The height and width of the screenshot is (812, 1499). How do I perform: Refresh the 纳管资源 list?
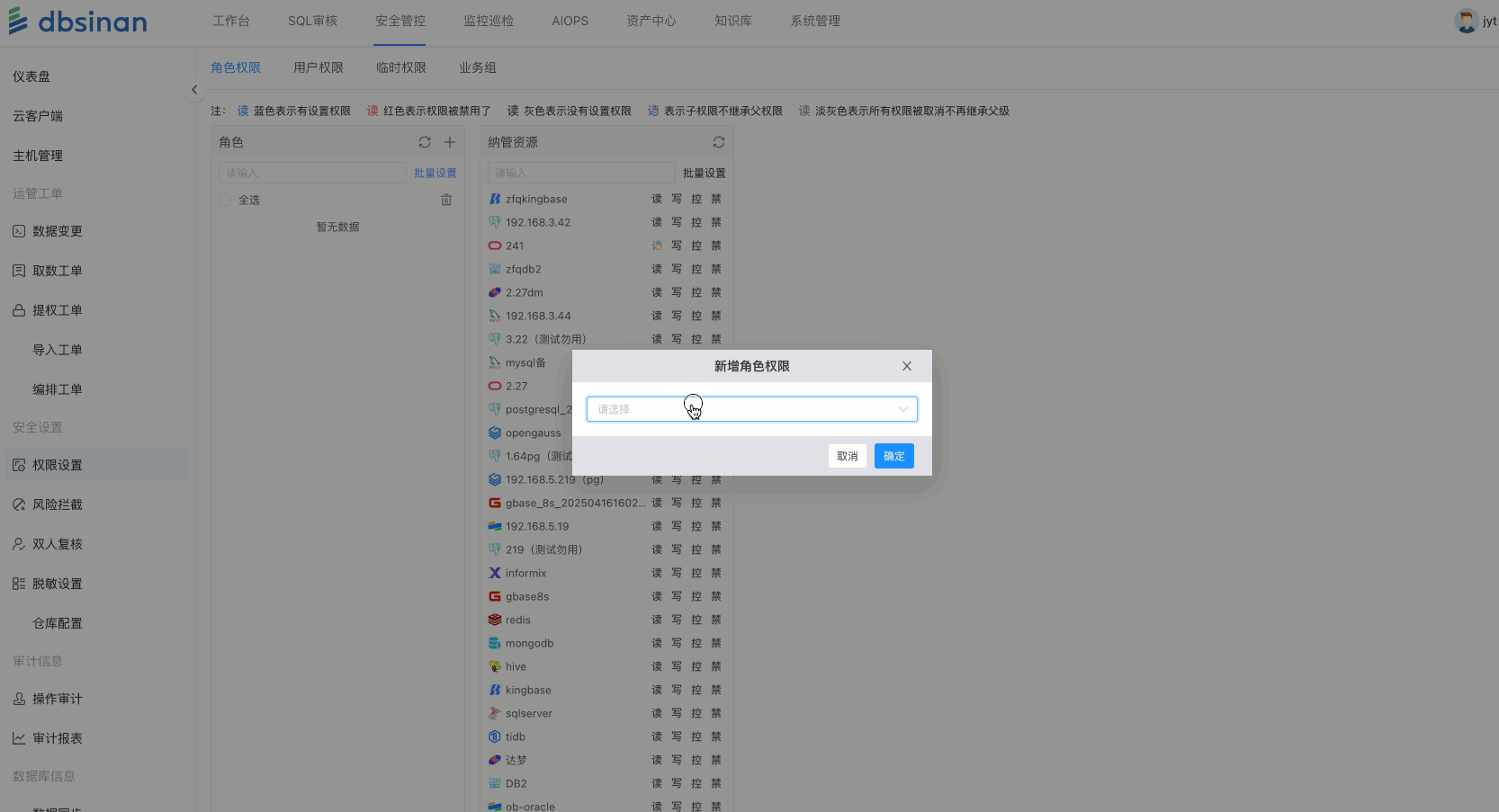(719, 142)
